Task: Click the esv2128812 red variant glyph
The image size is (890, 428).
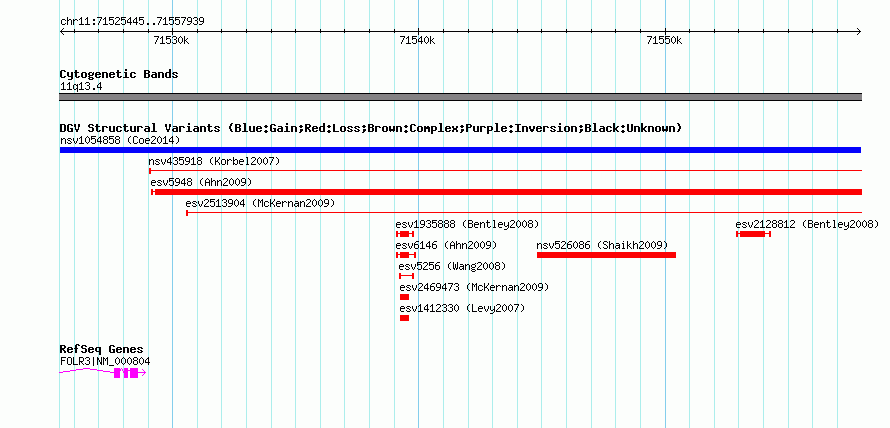Action: (x=753, y=234)
